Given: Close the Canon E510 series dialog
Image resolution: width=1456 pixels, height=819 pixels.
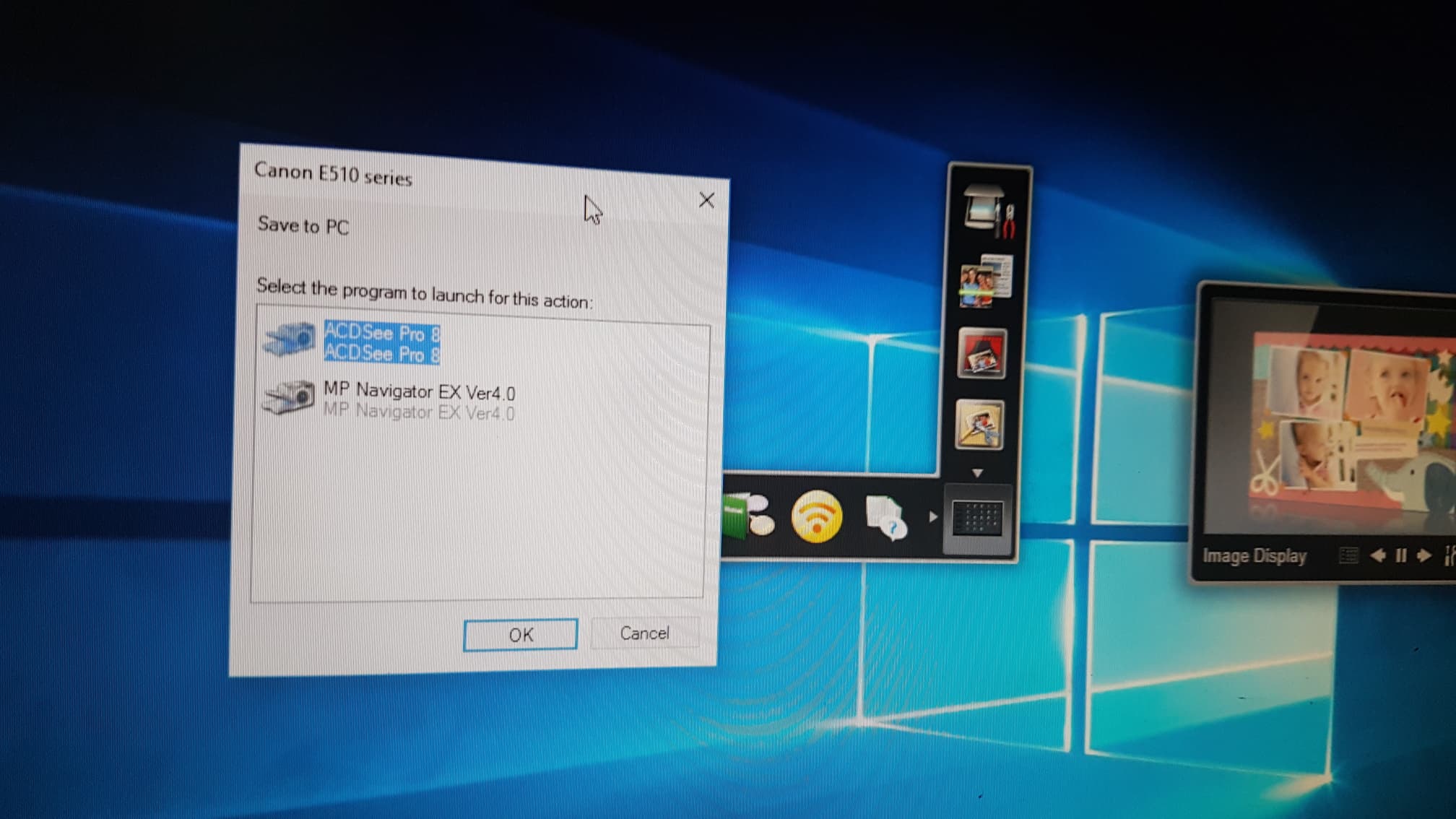Looking at the screenshot, I should [706, 200].
